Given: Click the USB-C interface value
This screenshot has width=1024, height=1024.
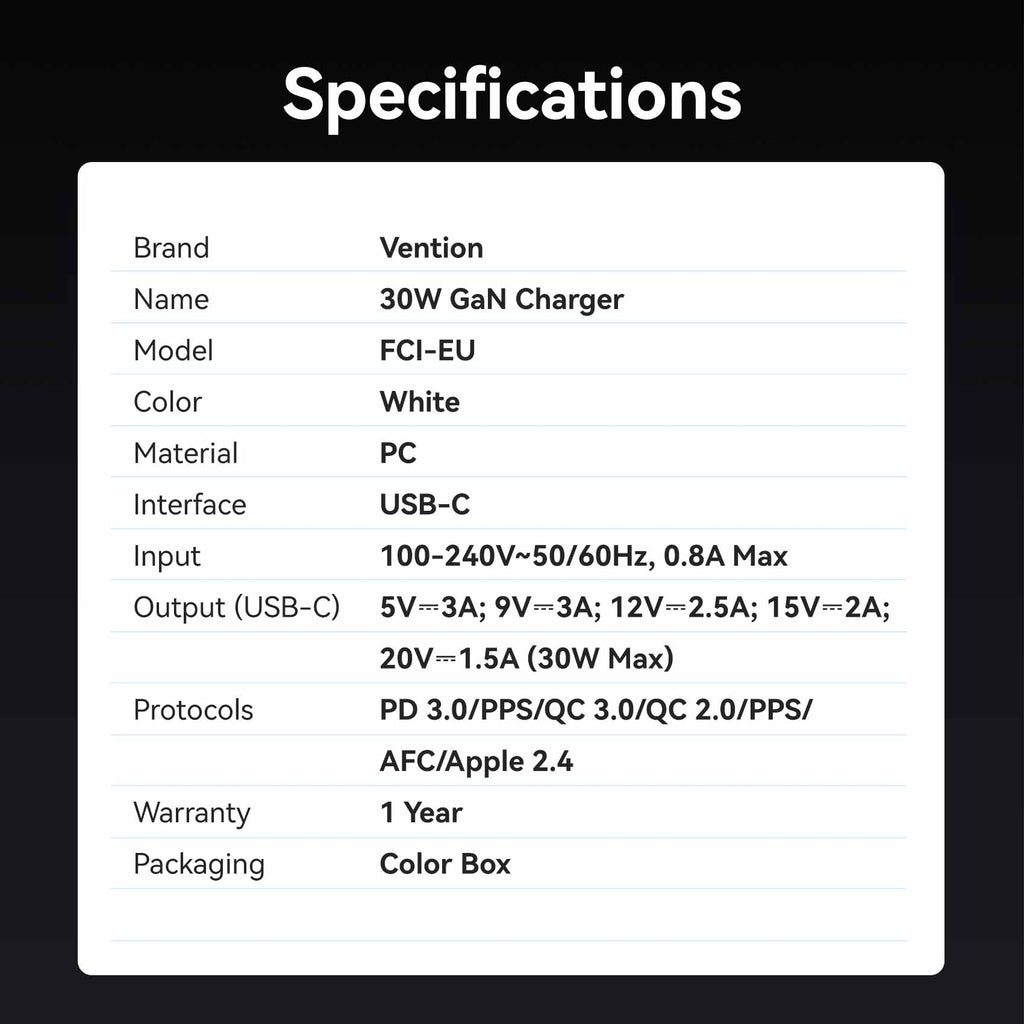Looking at the screenshot, I should (424, 505).
